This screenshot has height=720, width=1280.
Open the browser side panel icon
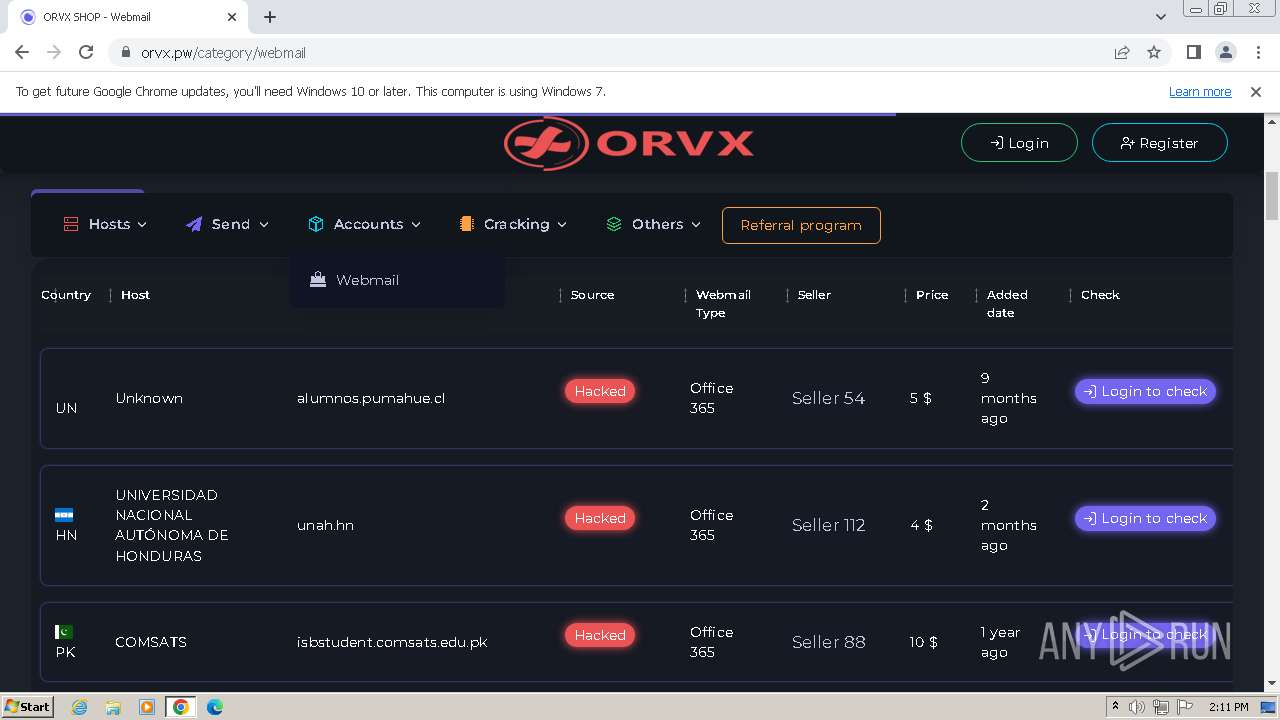(x=1194, y=52)
